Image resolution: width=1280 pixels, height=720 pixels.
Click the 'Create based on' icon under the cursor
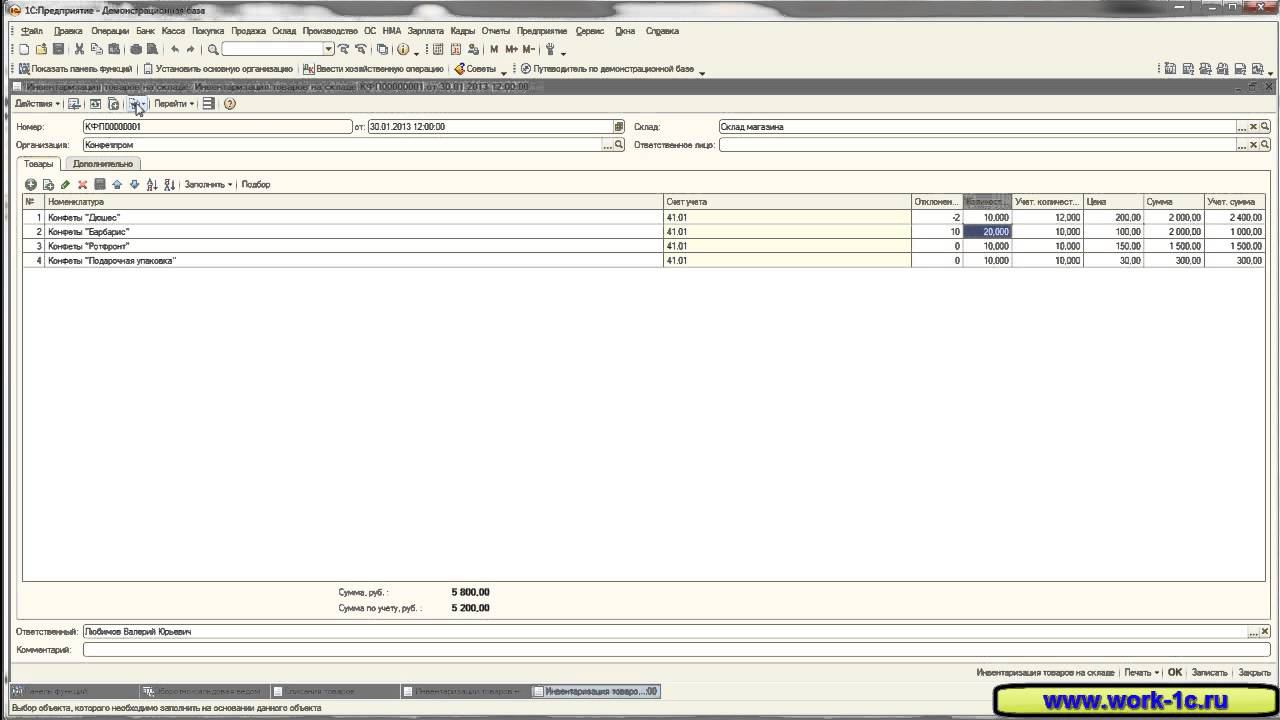point(136,103)
